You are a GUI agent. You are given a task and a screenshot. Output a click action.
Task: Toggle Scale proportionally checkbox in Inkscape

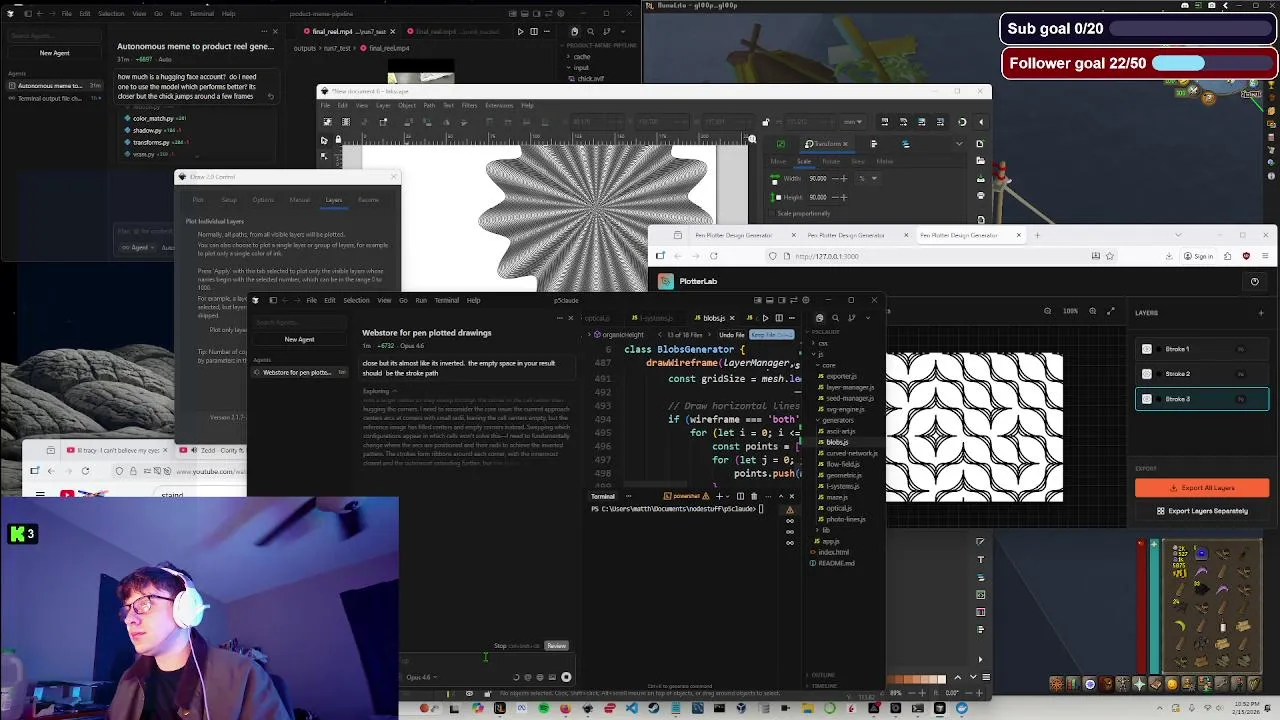774,213
